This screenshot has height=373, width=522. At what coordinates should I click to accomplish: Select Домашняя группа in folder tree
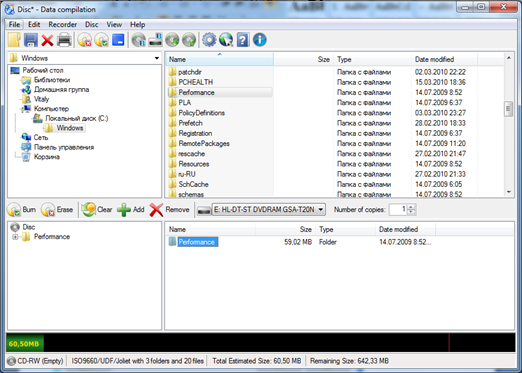(61, 90)
